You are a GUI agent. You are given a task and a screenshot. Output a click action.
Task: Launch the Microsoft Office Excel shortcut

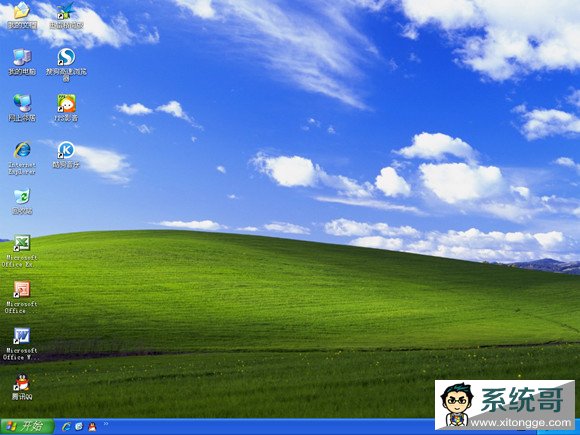(x=21, y=251)
